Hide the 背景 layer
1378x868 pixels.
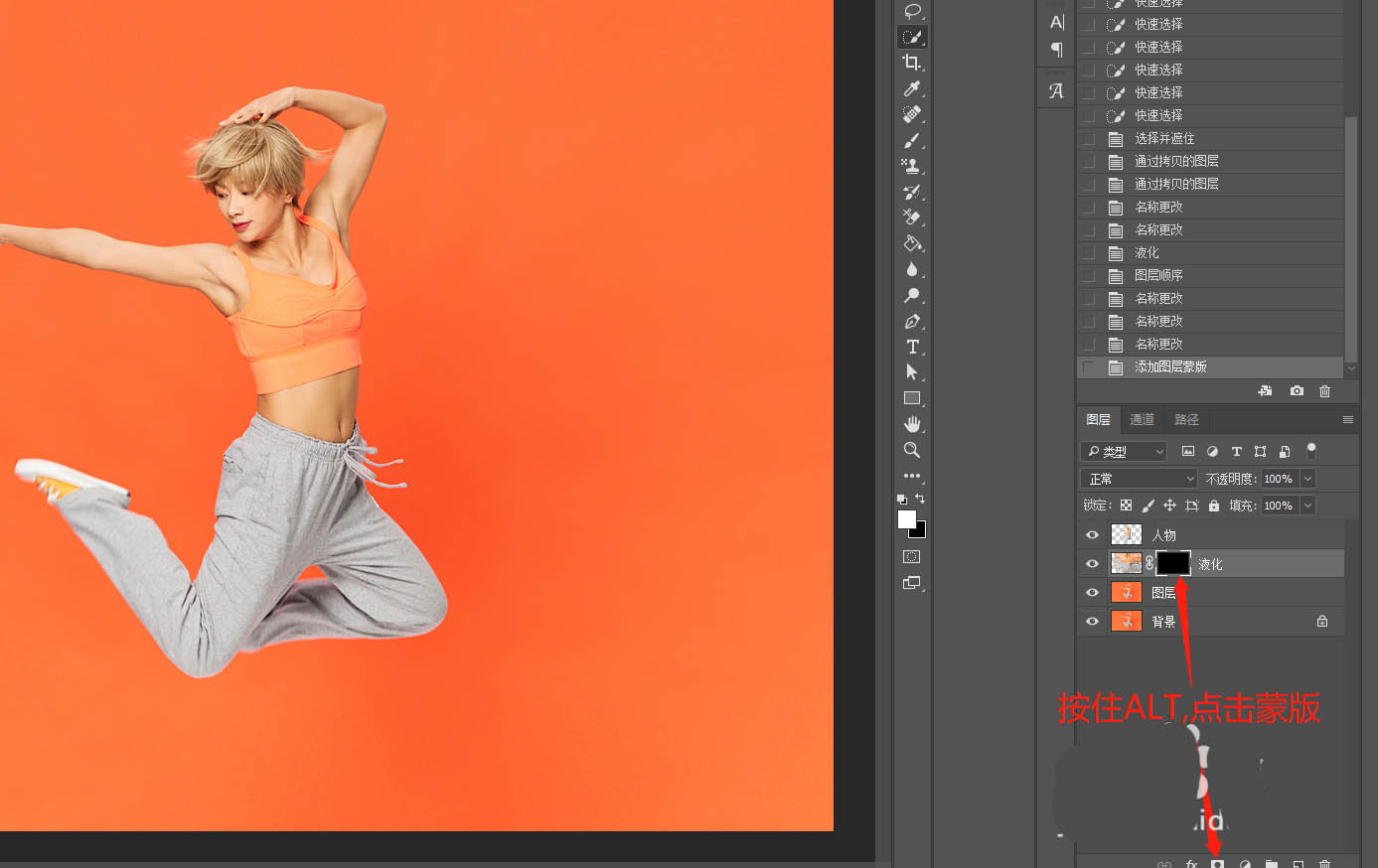click(1092, 621)
